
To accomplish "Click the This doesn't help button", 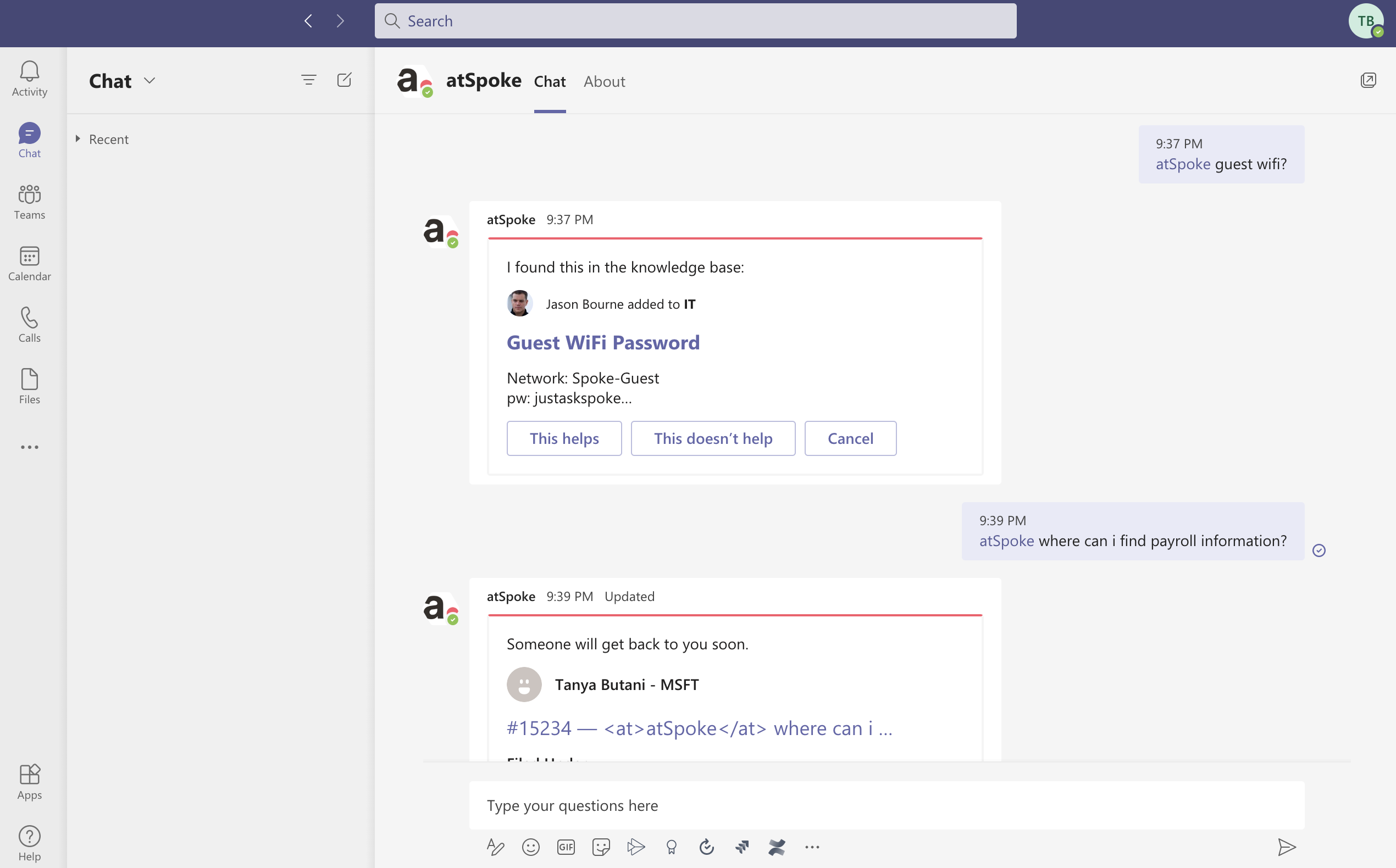I will point(713,438).
